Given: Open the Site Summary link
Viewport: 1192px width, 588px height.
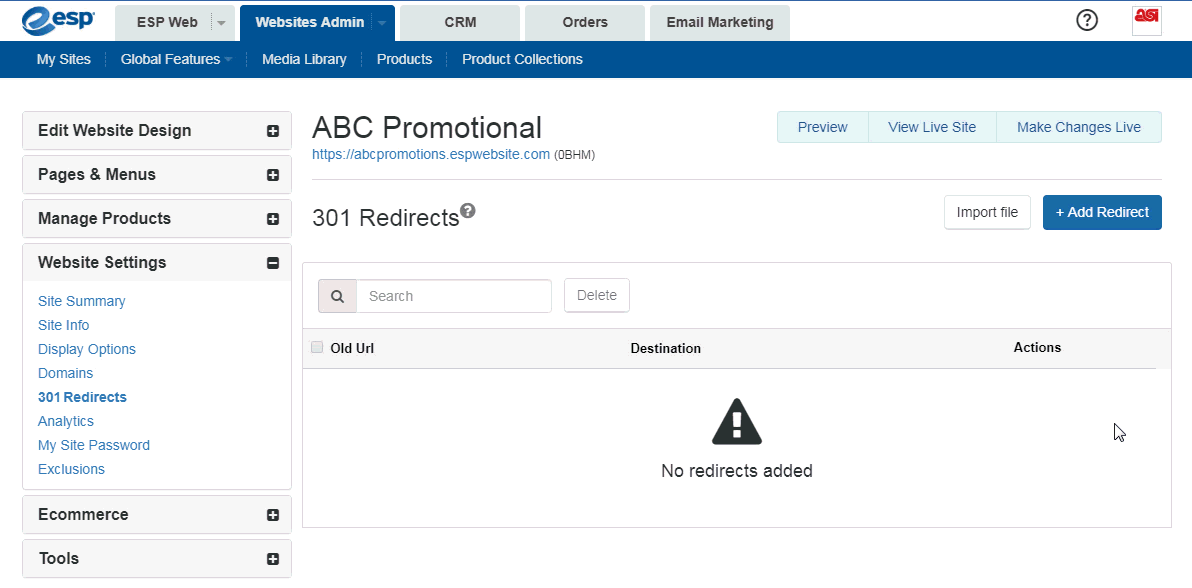Looking at the screenshot, I should click(81, 301).
